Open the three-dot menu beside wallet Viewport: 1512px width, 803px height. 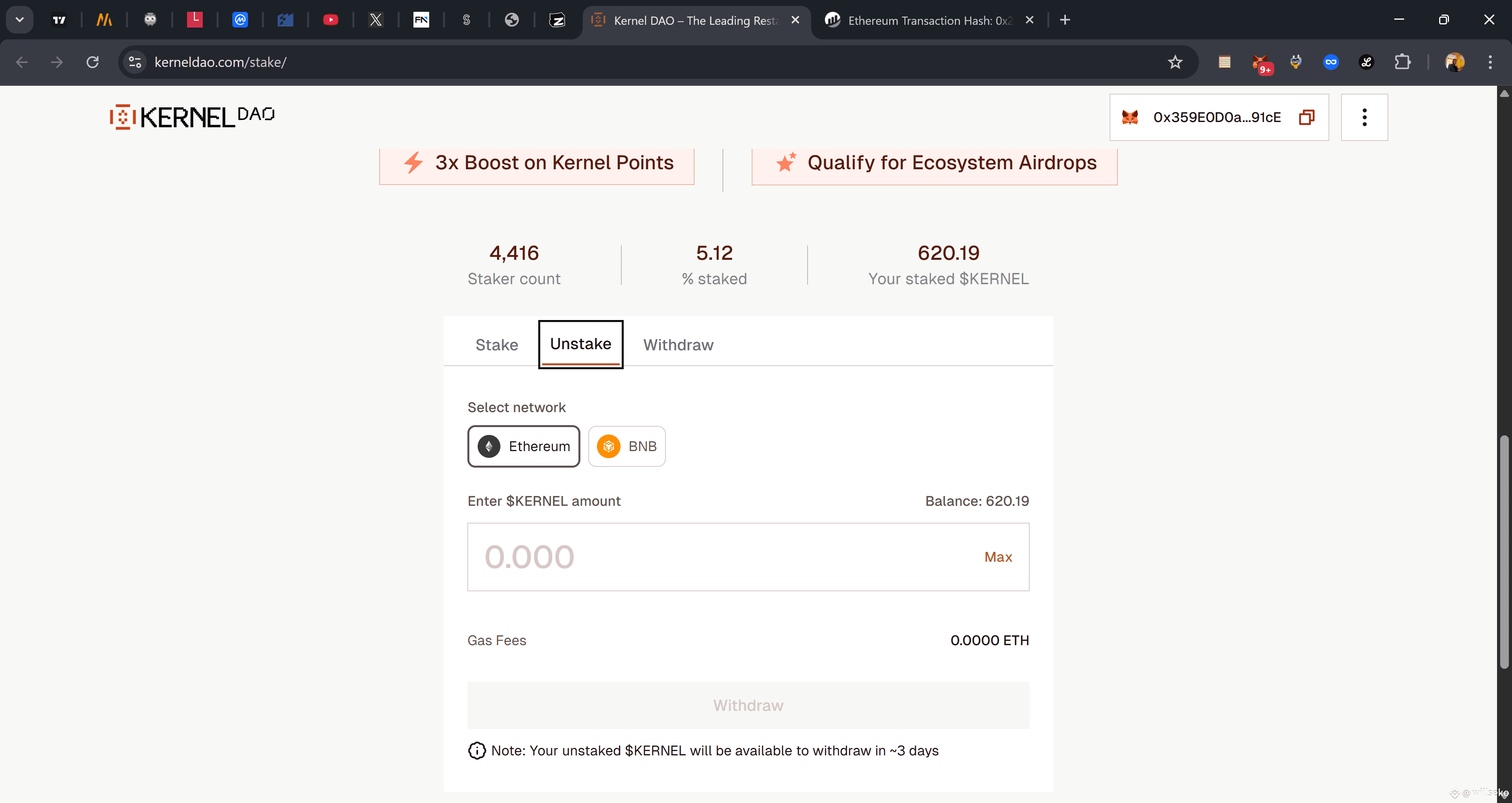tap(1364, 117)
